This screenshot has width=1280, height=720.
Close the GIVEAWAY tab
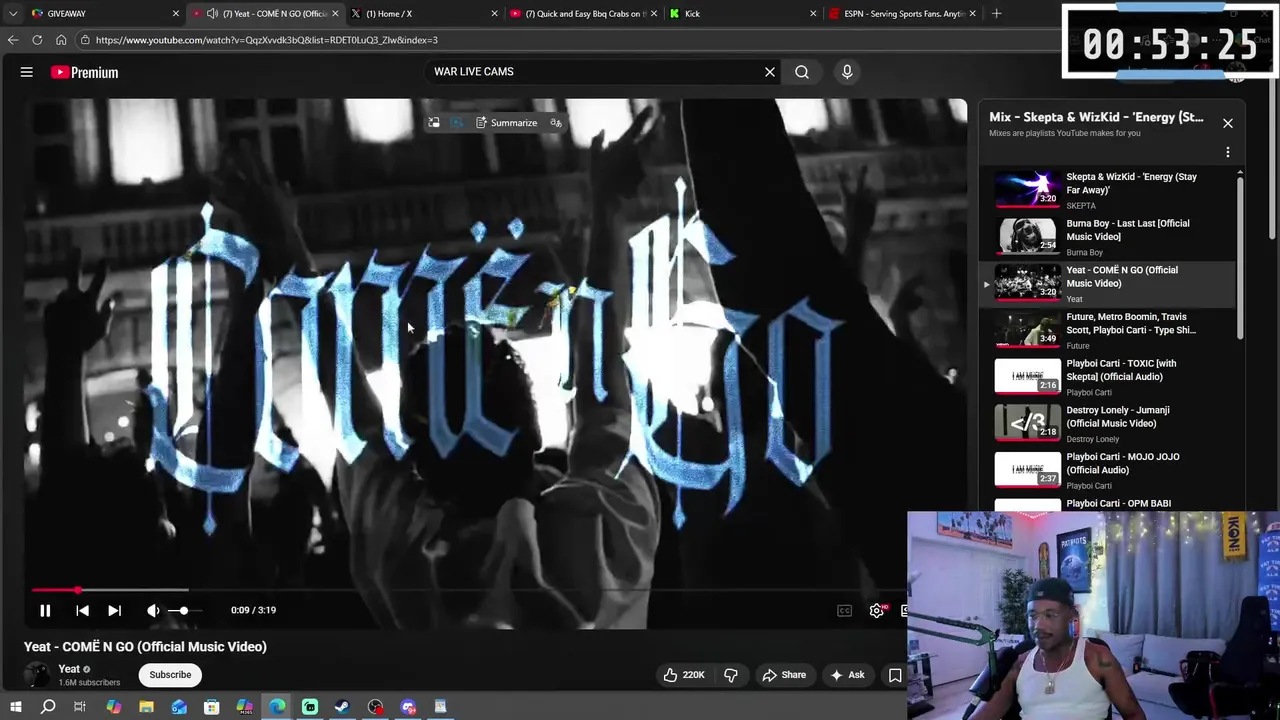tap(176, 14)
